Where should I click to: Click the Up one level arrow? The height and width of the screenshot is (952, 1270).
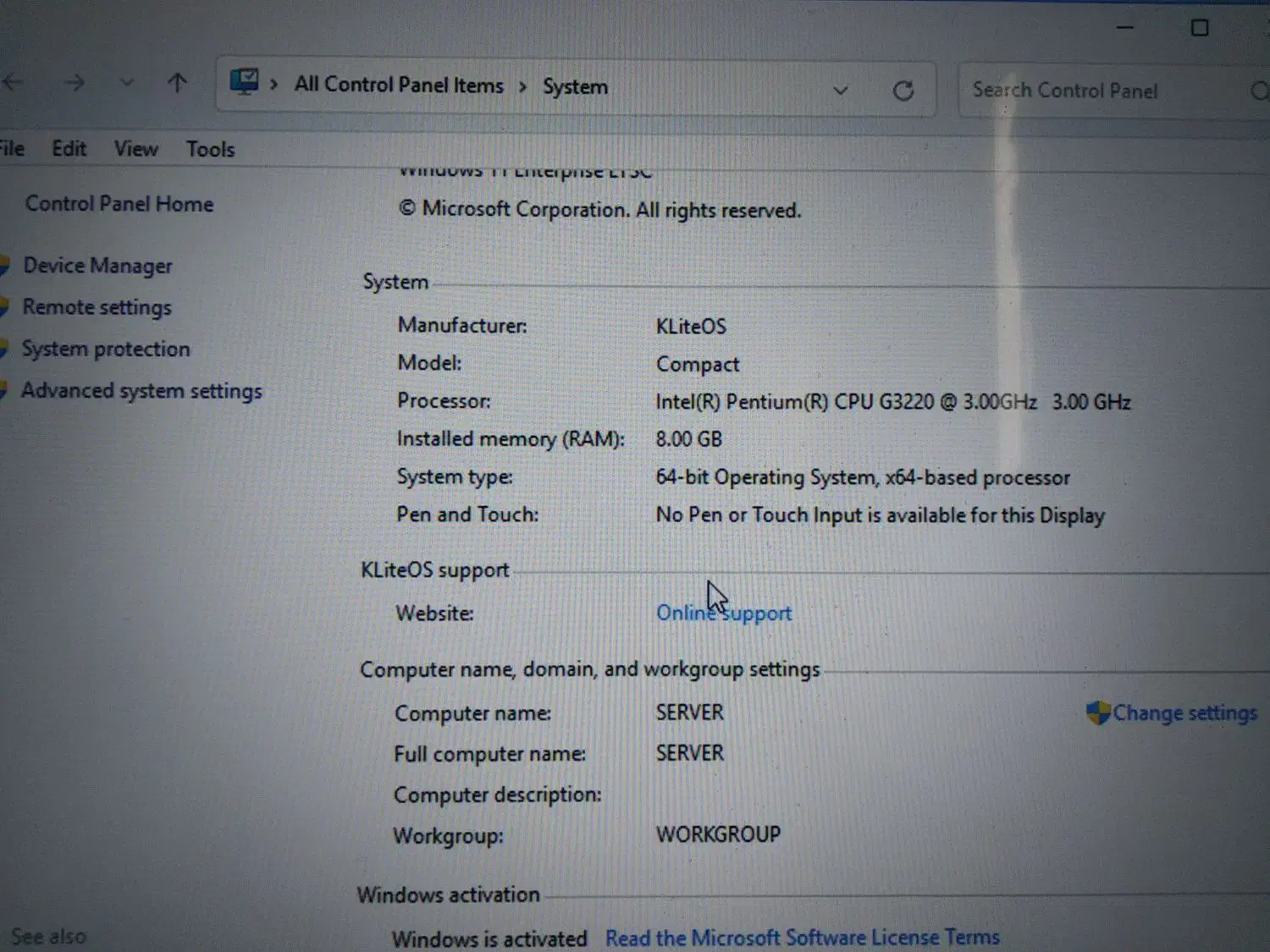177,83
